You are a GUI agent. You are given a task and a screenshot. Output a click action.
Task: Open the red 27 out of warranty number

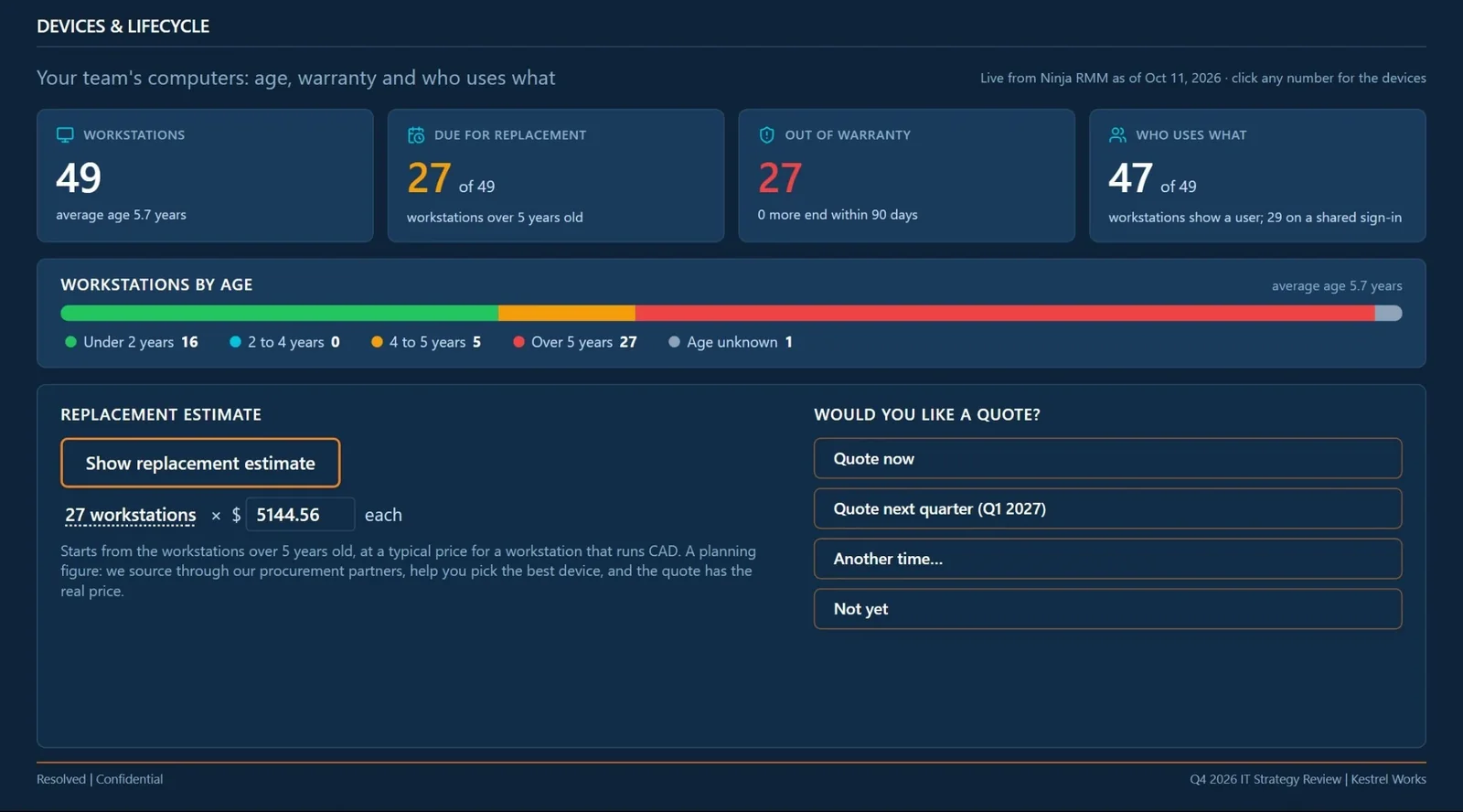780,177
